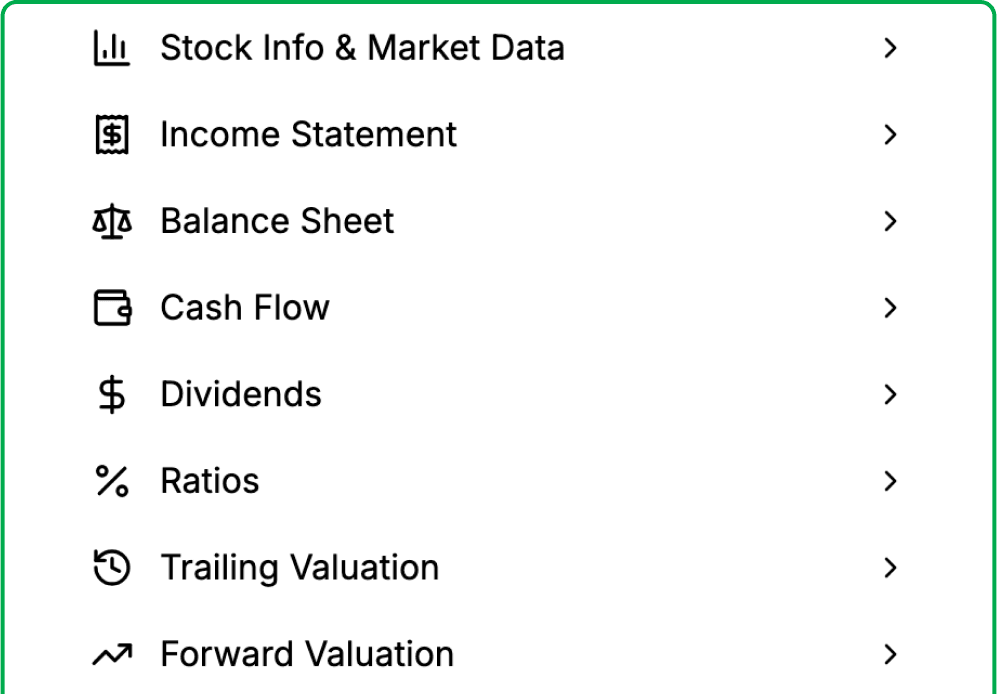The width and height of the screenshot is (997, 694).
Task: Click the dollar sign icon for Dividends
Action: [x=112, y=394]
